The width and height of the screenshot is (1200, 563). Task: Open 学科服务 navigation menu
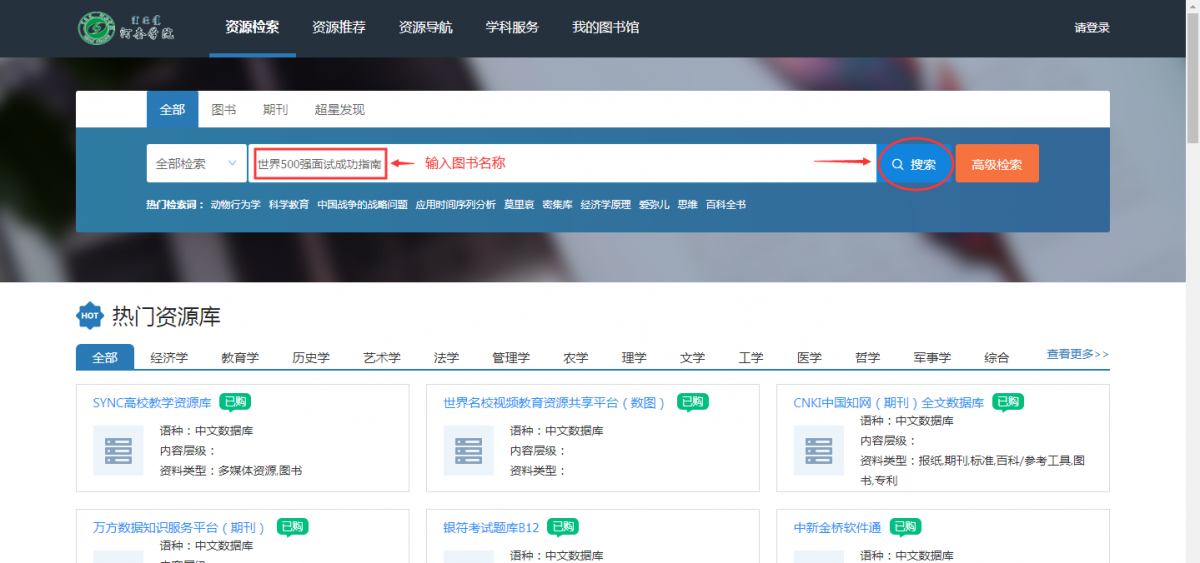pos(512,27)
